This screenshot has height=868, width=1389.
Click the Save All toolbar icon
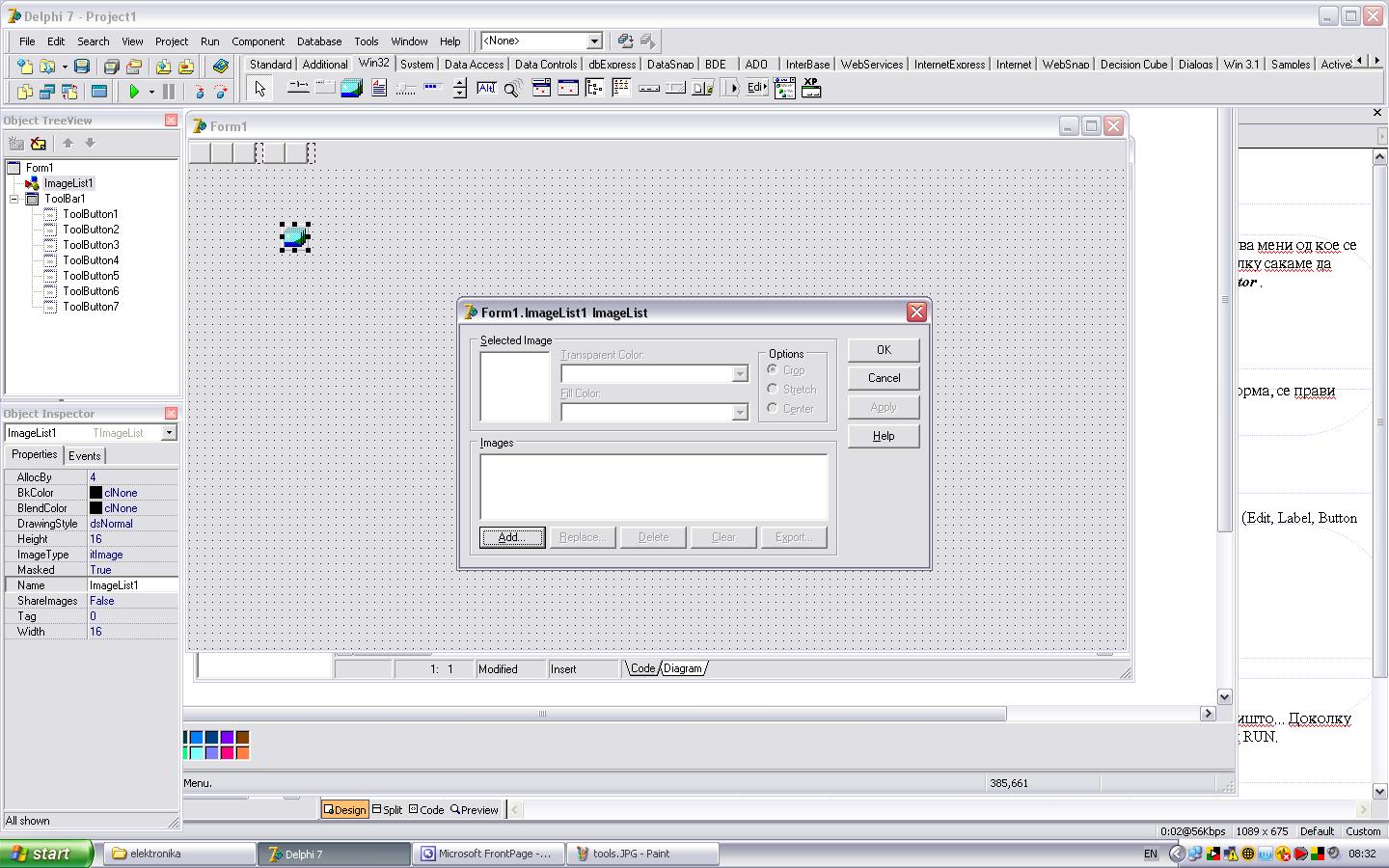click(111, 67)
